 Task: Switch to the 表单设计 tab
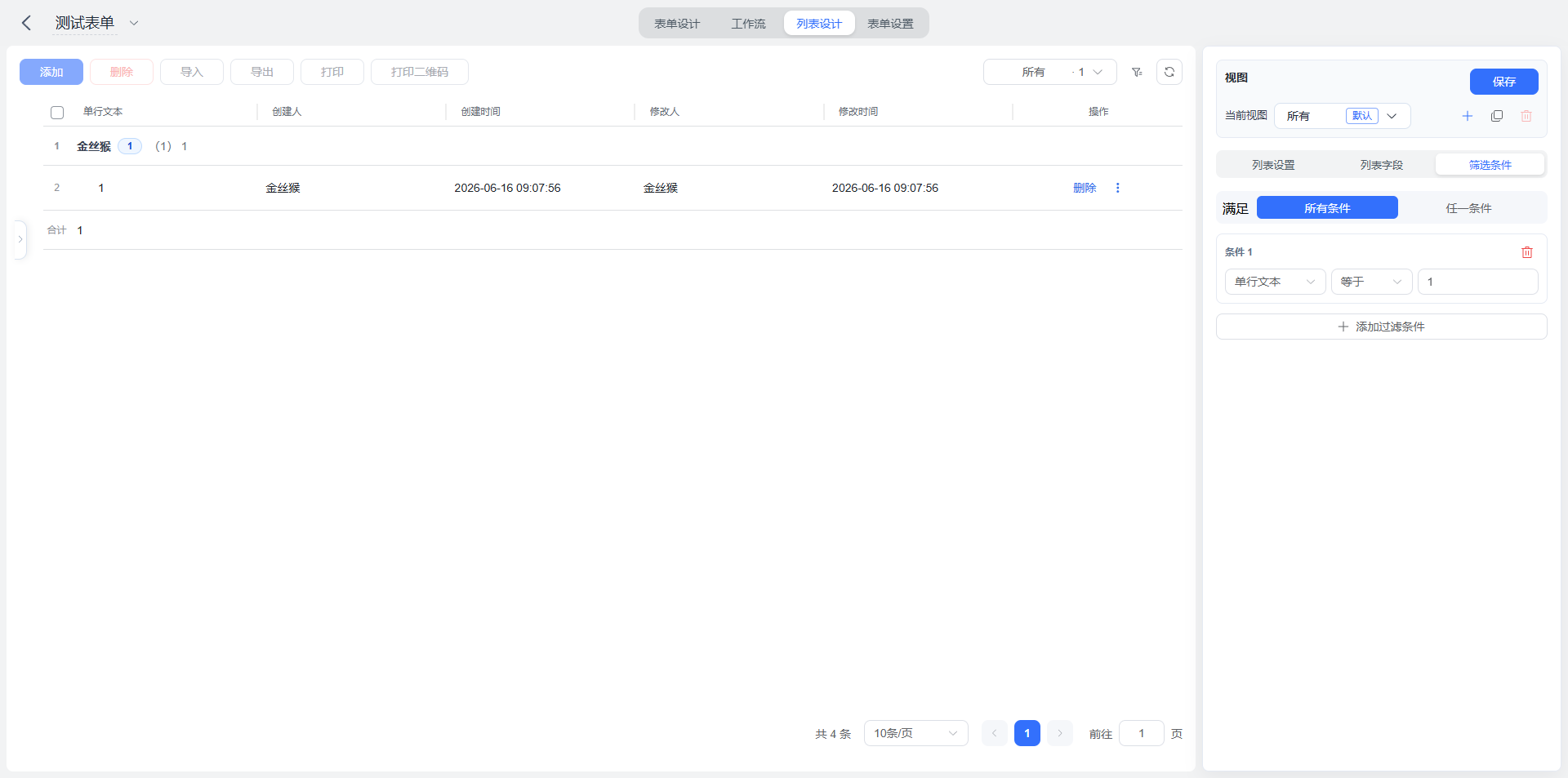point(677,24)
